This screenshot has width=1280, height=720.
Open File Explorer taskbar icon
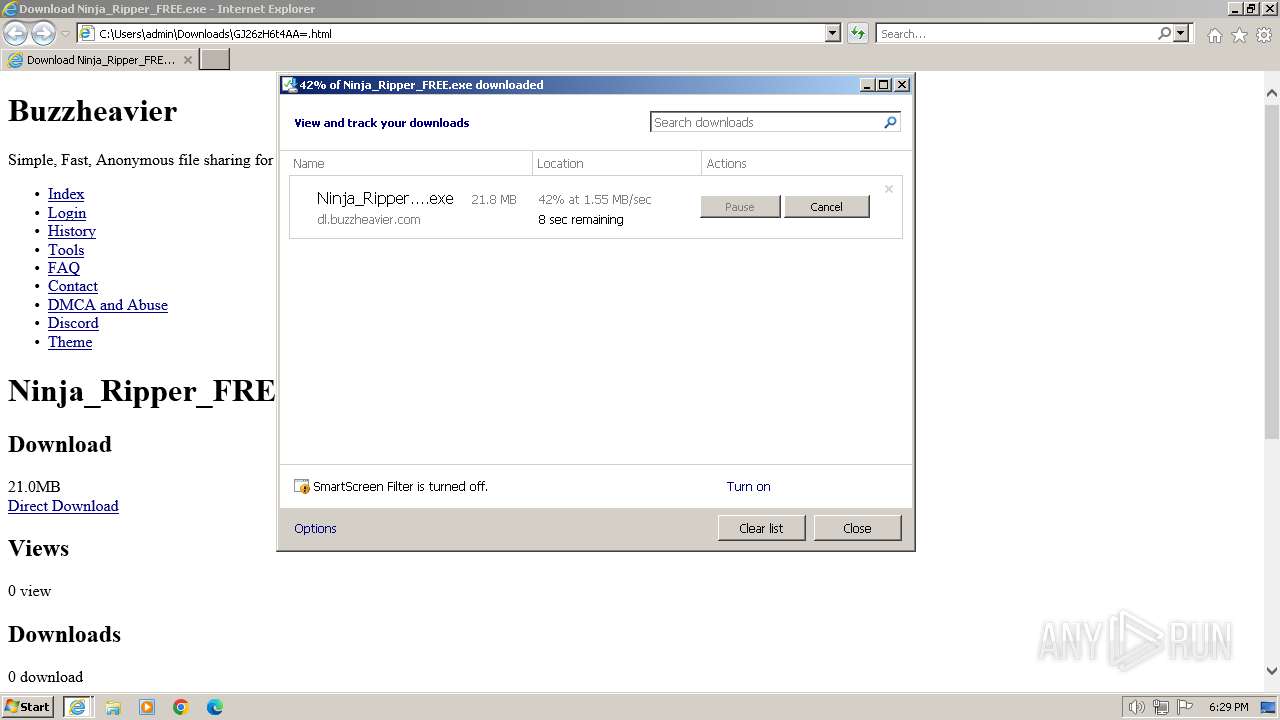113,707
